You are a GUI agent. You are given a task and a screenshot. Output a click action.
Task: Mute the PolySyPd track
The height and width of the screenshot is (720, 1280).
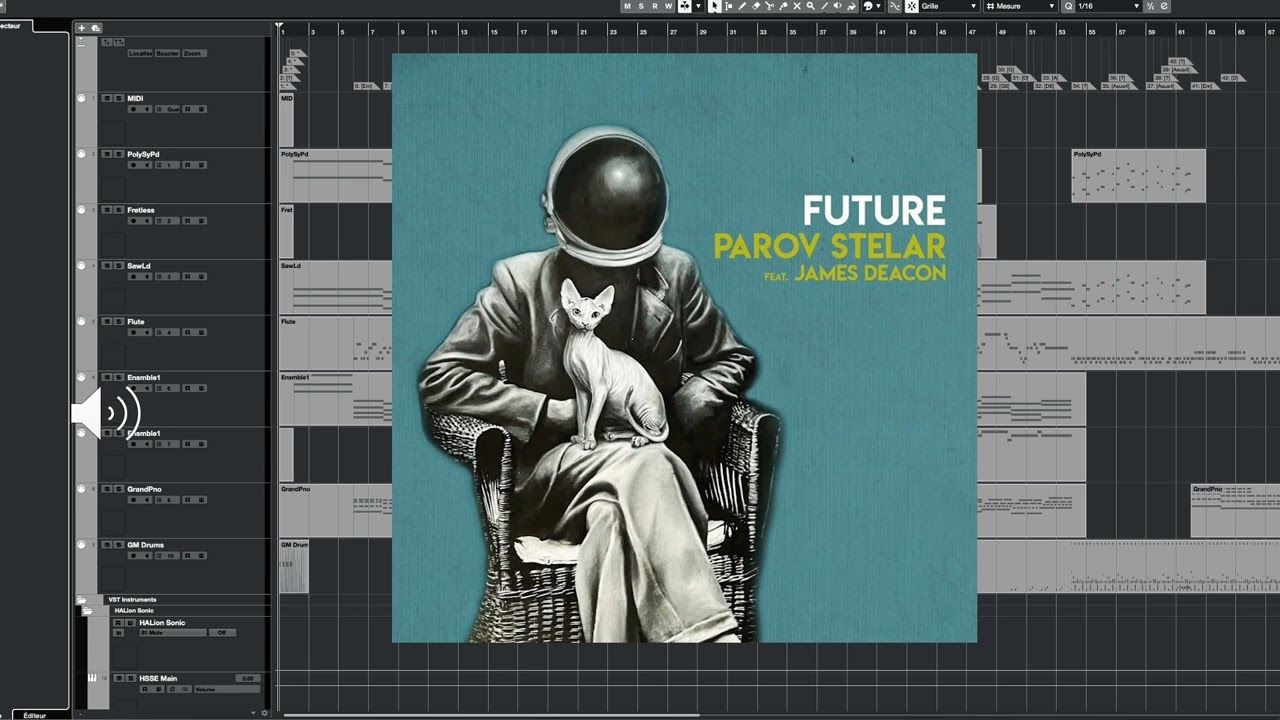107,154
